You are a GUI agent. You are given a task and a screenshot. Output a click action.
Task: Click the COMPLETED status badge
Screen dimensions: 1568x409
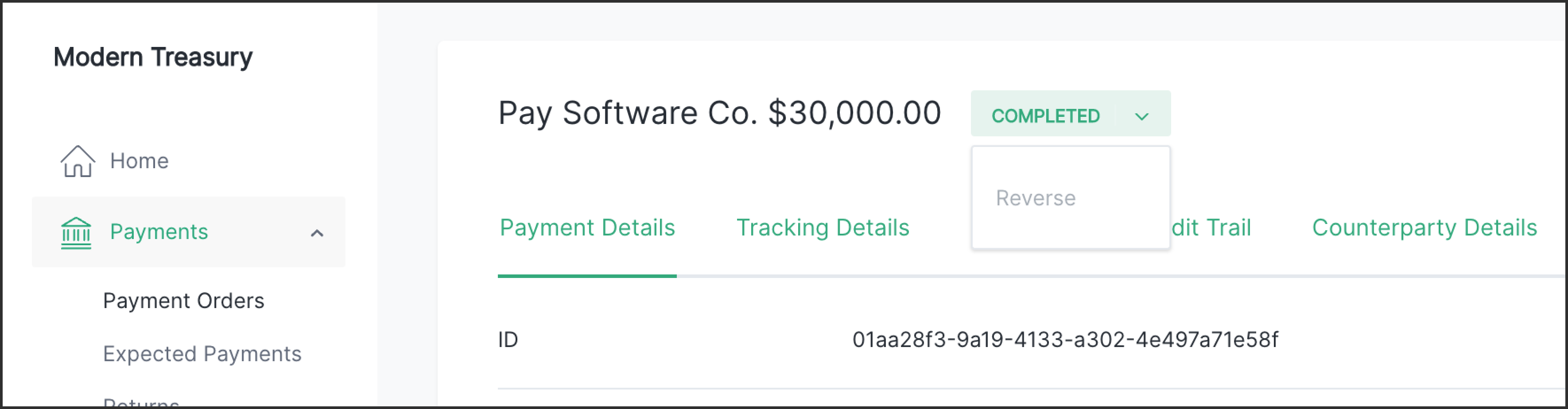(x=1046, y=115)
